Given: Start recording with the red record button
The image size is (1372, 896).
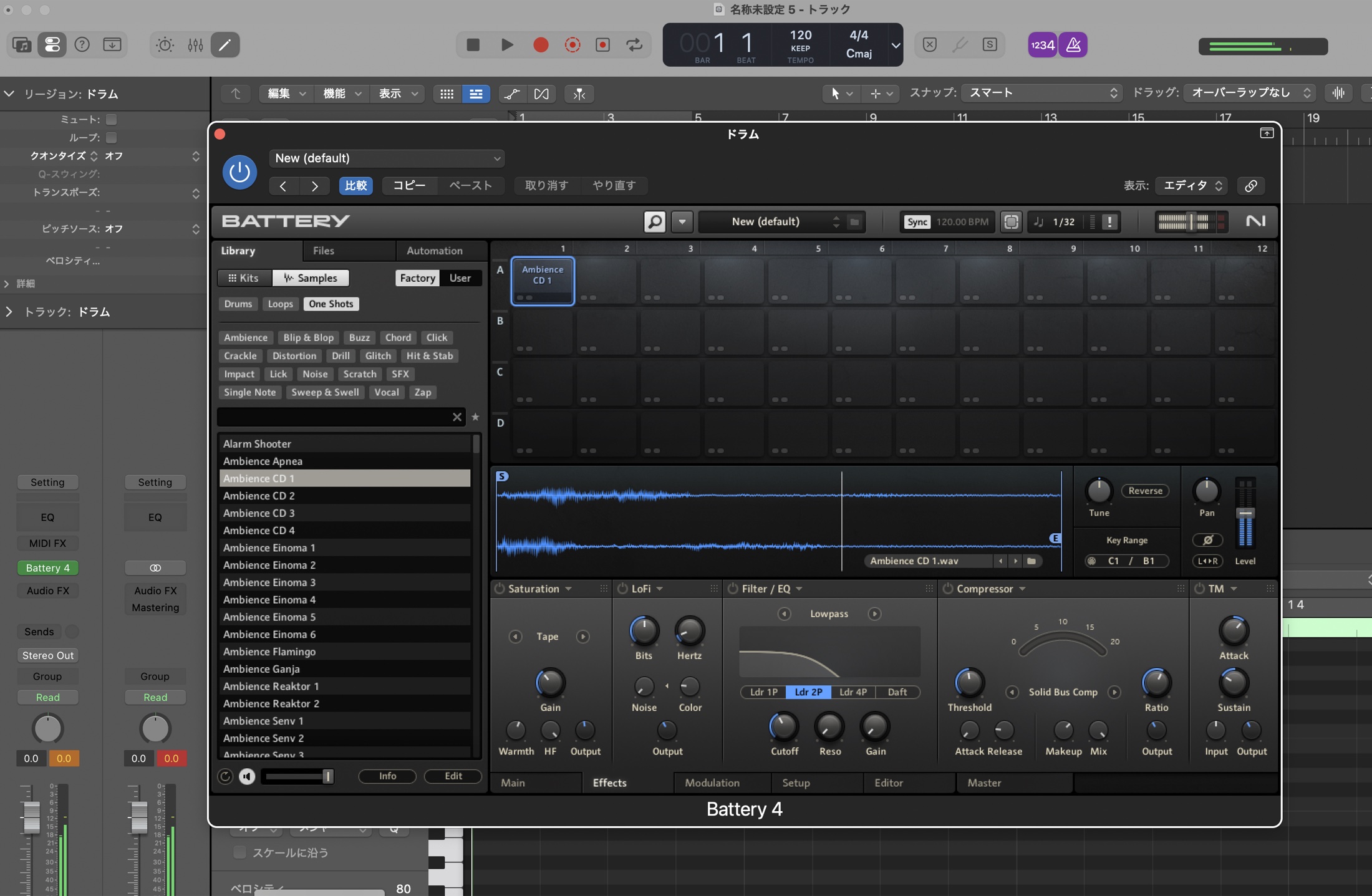Looking at the screenshot, I should (541, 45).
